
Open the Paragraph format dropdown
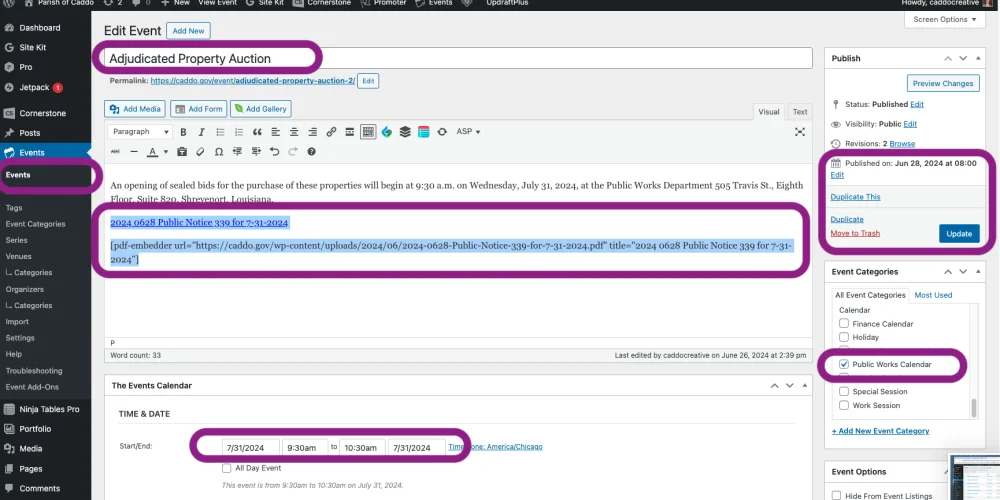pos(139,132)
